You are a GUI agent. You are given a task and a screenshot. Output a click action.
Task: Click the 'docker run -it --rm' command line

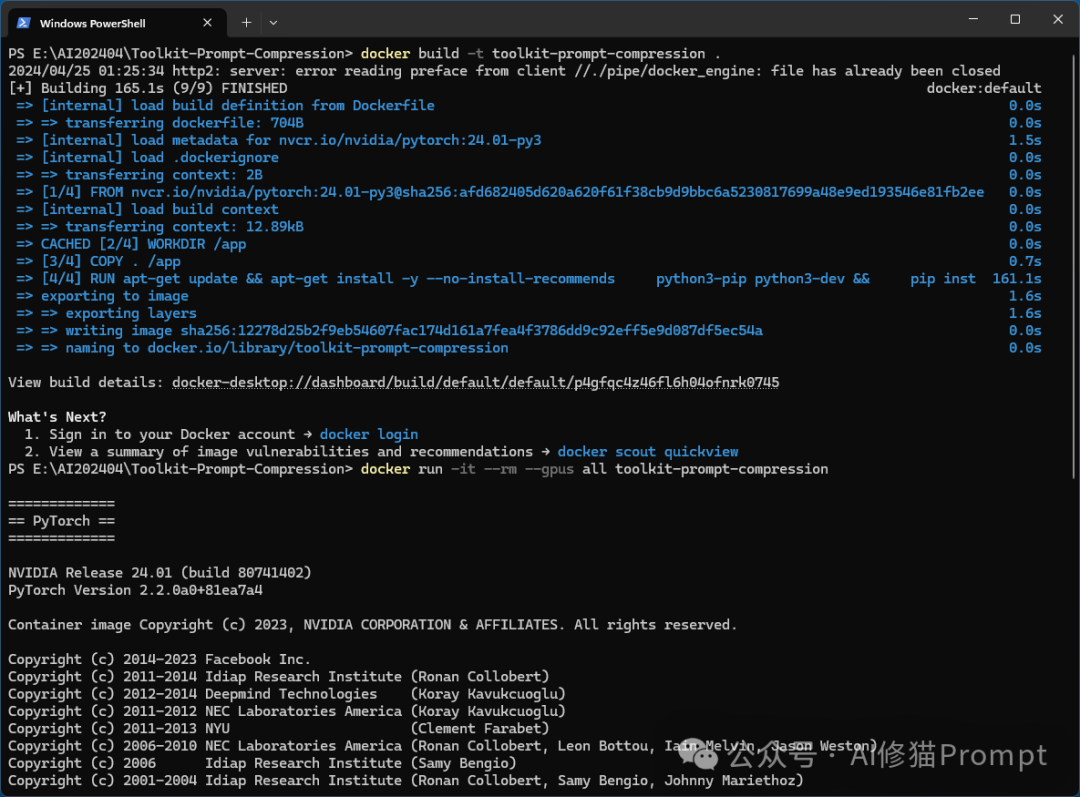(x=594, y=469)
